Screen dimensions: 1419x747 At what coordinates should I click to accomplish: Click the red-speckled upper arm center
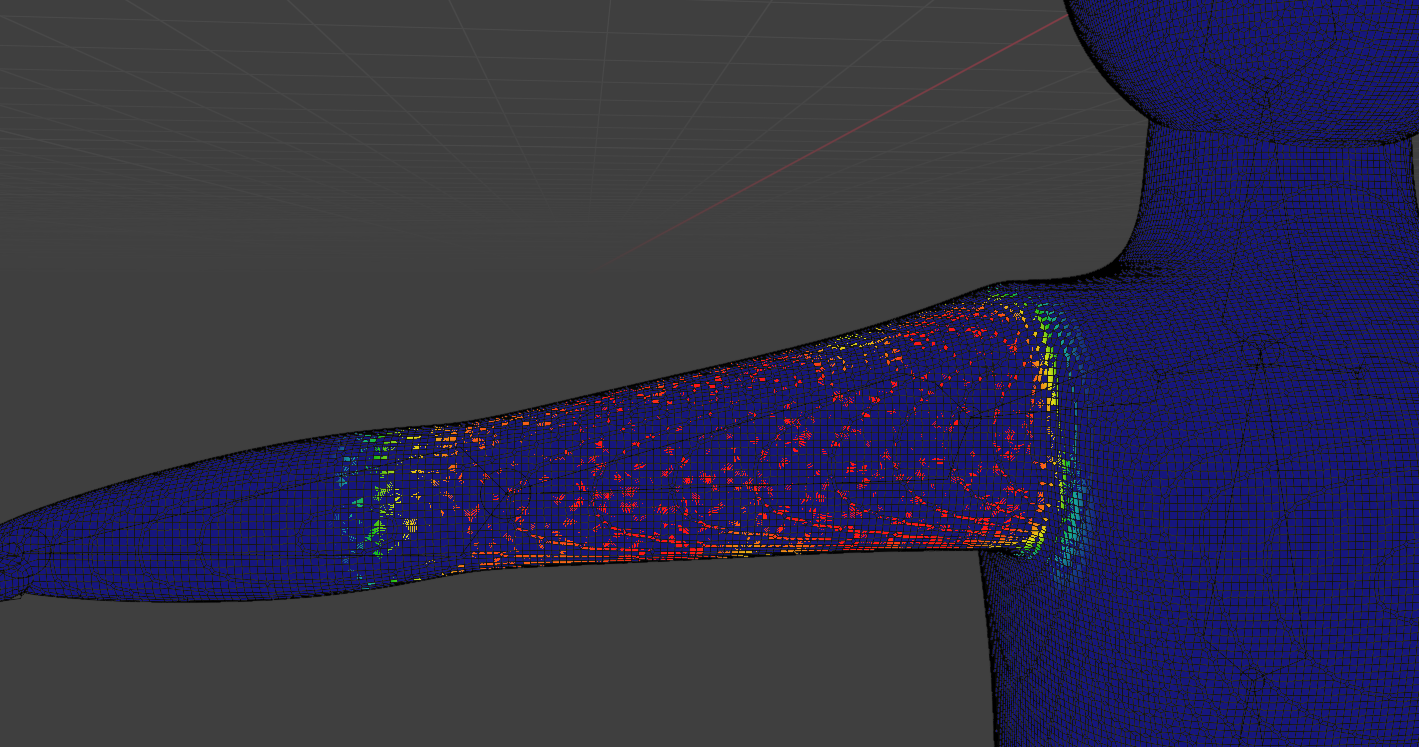[720, 450]
